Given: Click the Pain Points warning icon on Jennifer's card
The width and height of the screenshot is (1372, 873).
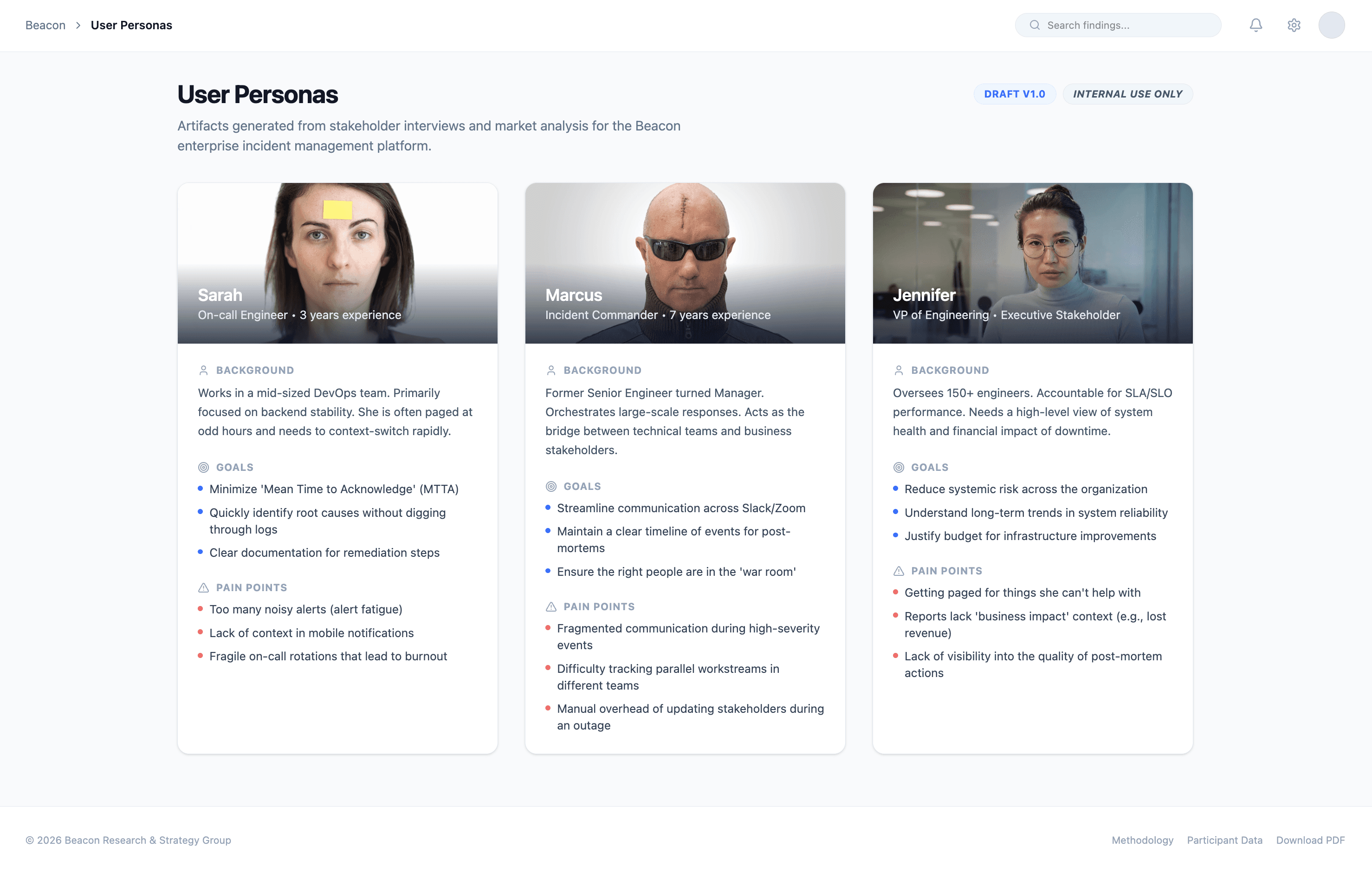Looking at the screenshot, I should click(x=899, y=570).
